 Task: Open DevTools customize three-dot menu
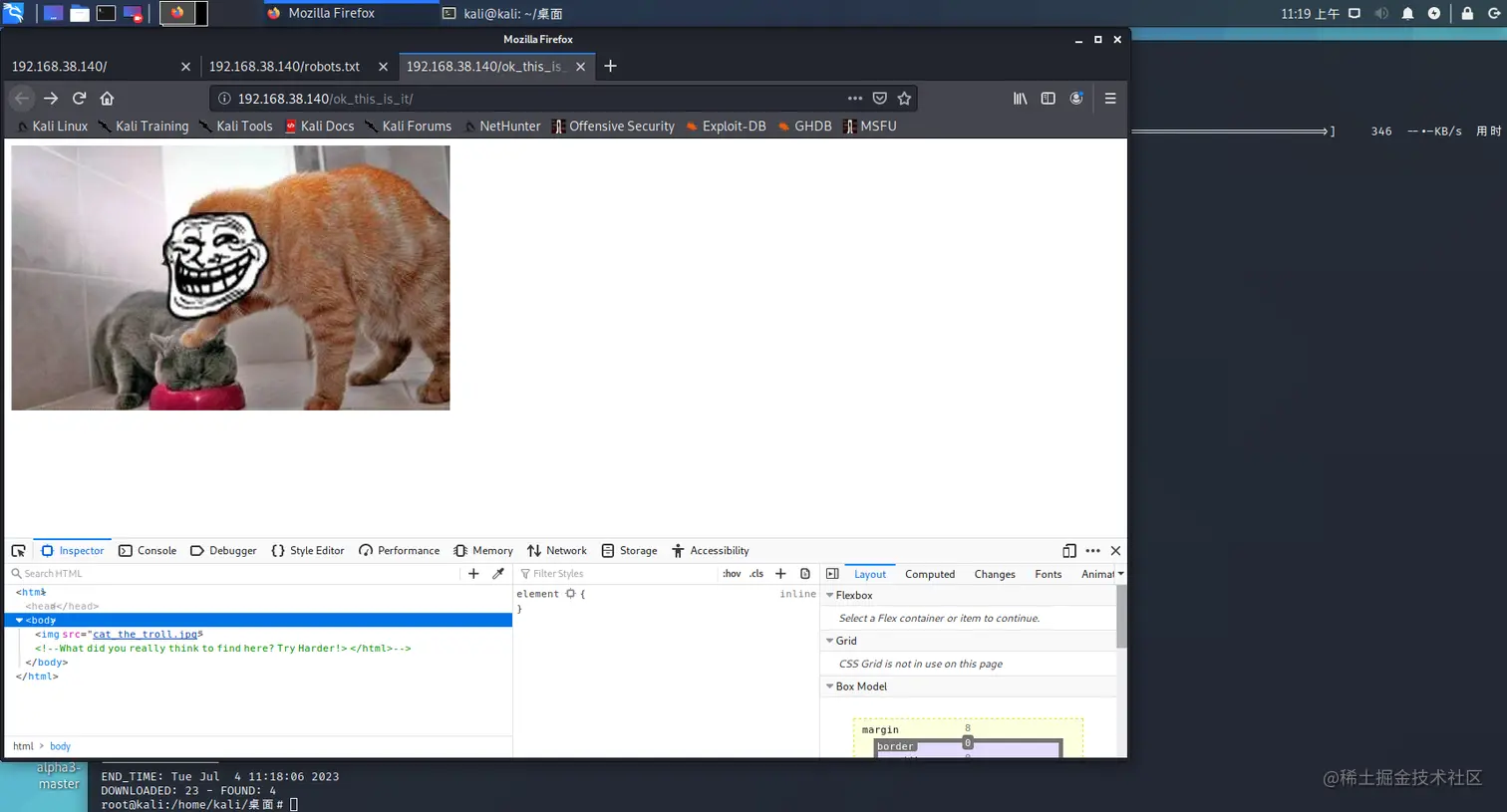pyautogui.click(x=1092, y=551)
